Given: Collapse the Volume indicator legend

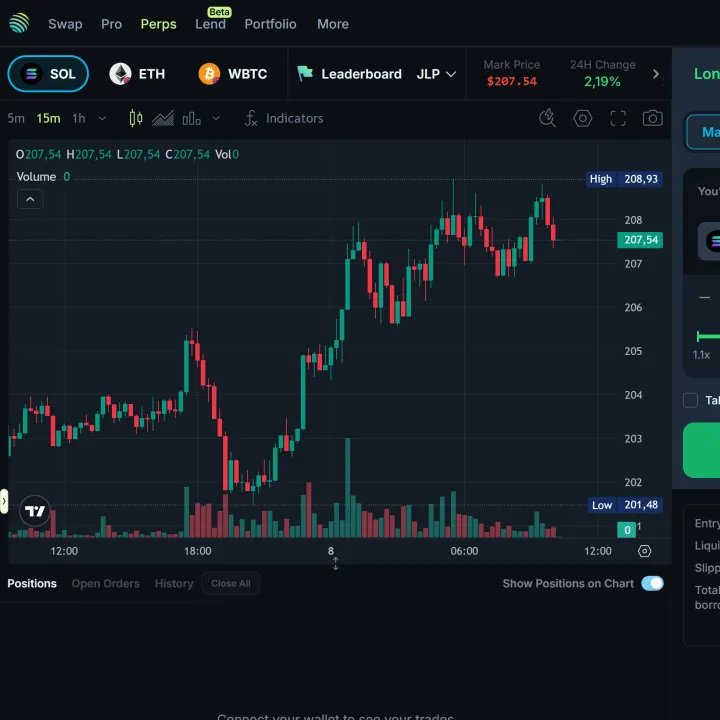Looking at the screenshot, I should (30, 199).
